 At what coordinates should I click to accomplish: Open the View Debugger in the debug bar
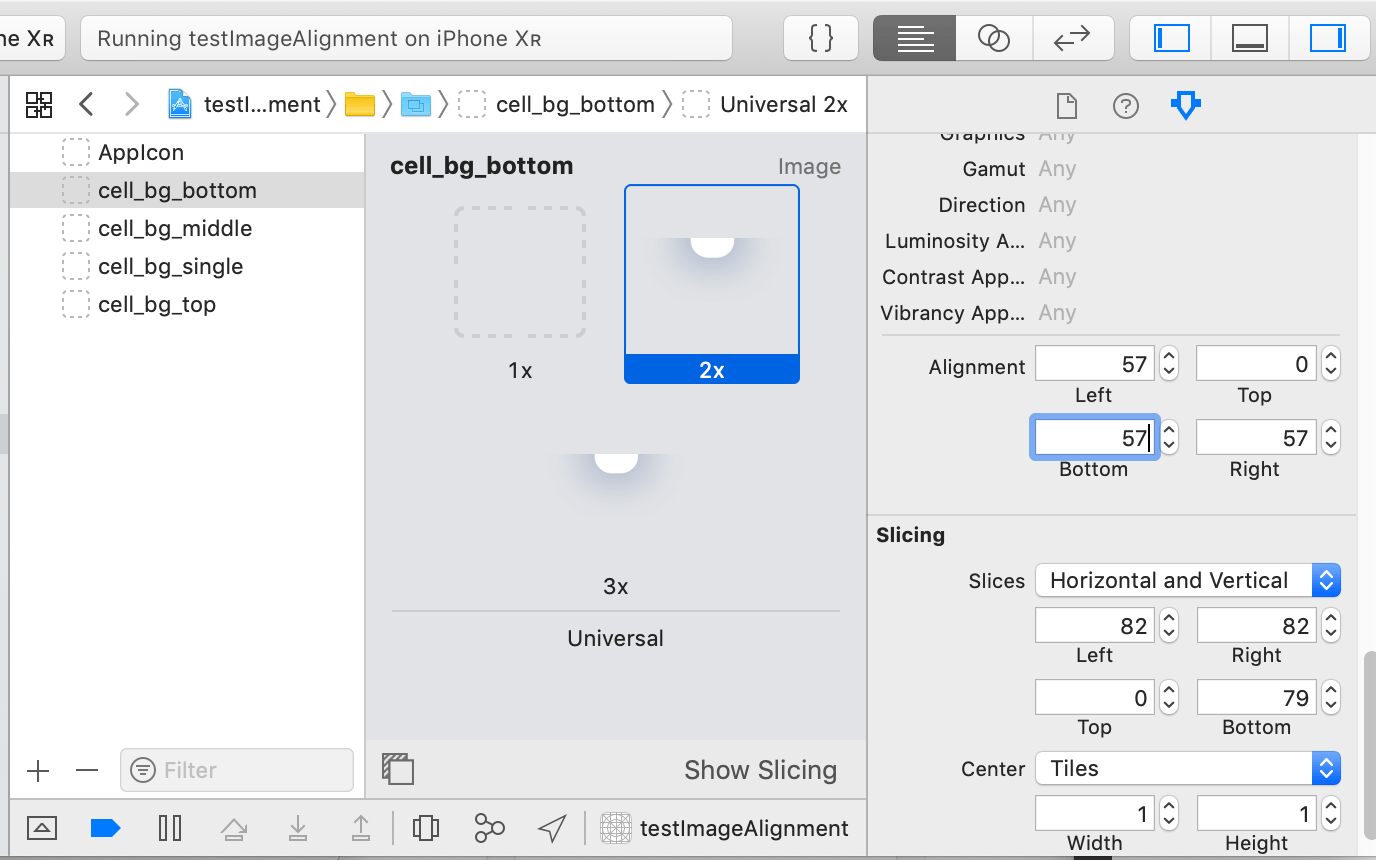pos(427,828)
